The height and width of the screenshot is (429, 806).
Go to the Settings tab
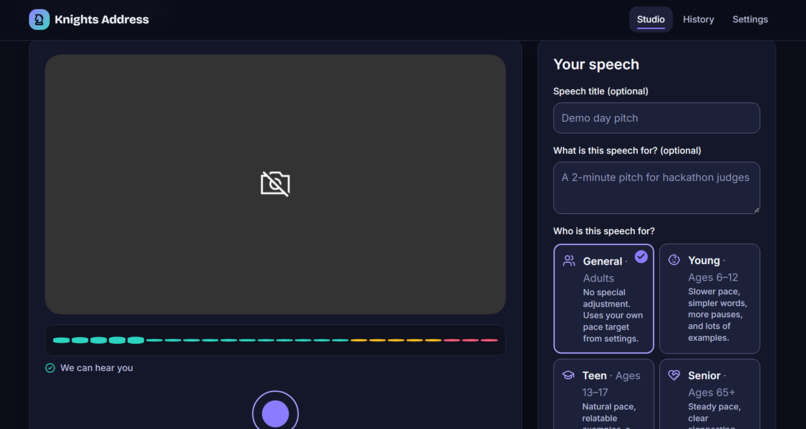[750, 20]
